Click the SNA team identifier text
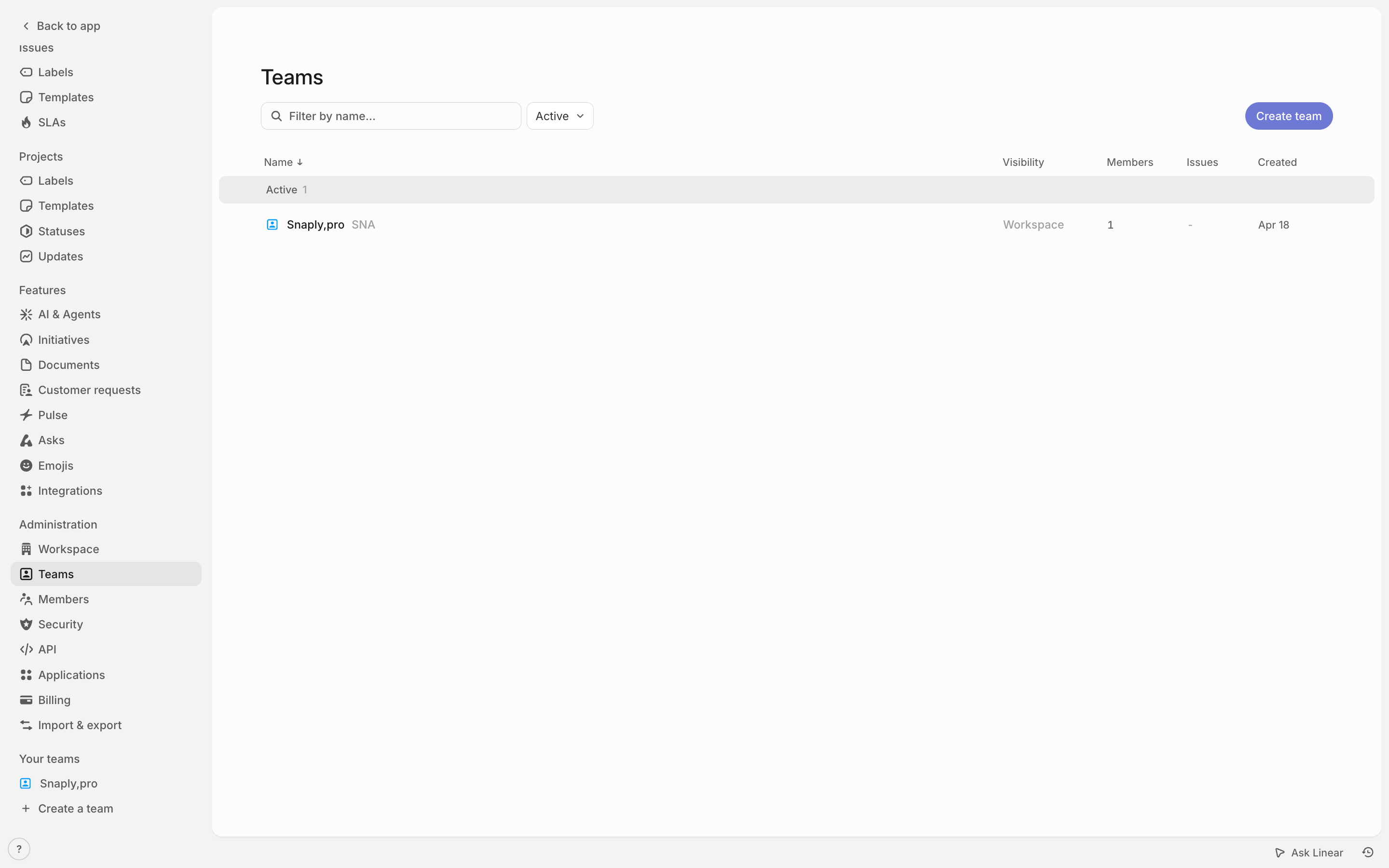The width and height of the screenshot is (1389, 868). pyautogui.click(x=363, y=224)
